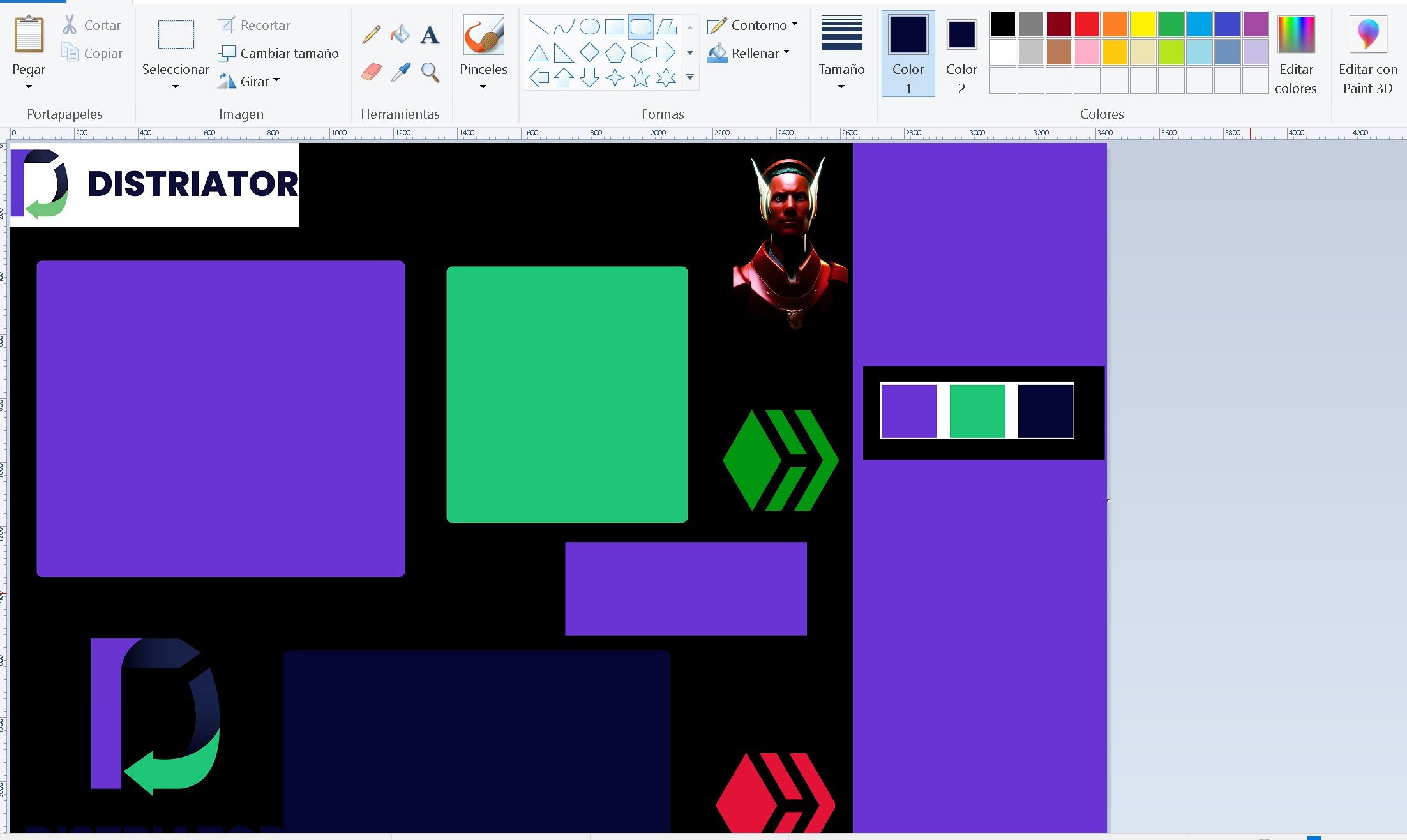Image resolution: width=1407 pixels, height=840 pixels.
Task: Choose the Up arrow shape
Action: [x=564, y=78]
